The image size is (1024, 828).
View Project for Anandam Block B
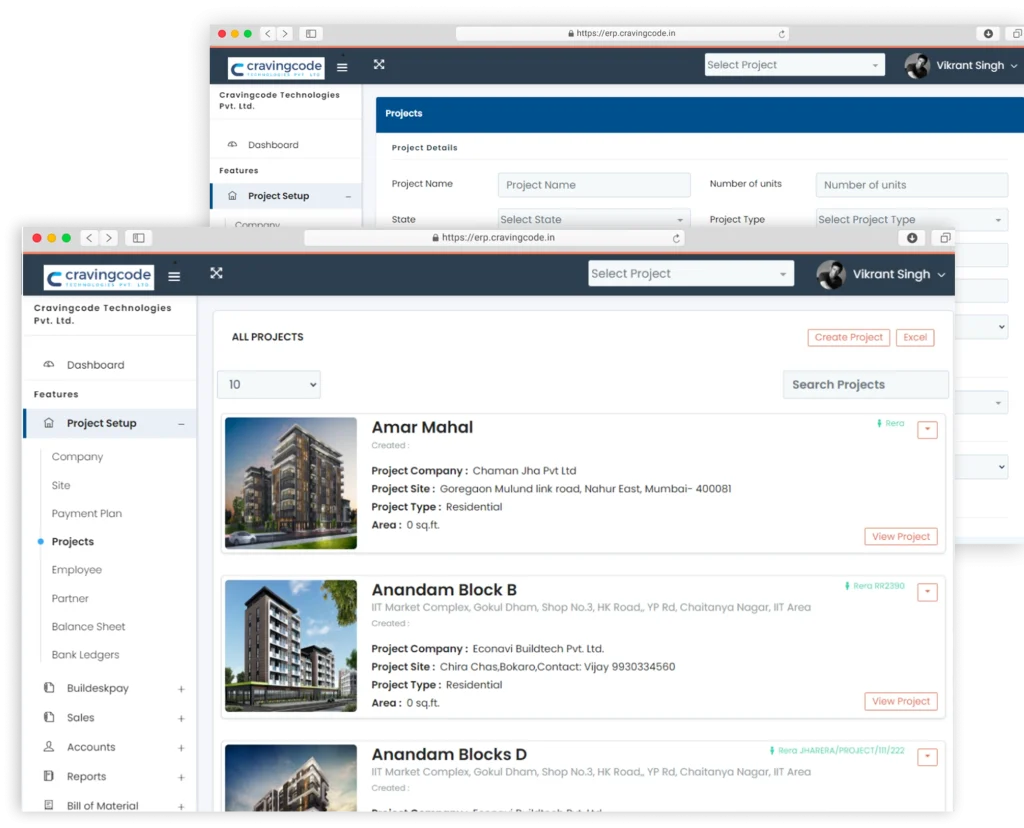pos(900,702)
